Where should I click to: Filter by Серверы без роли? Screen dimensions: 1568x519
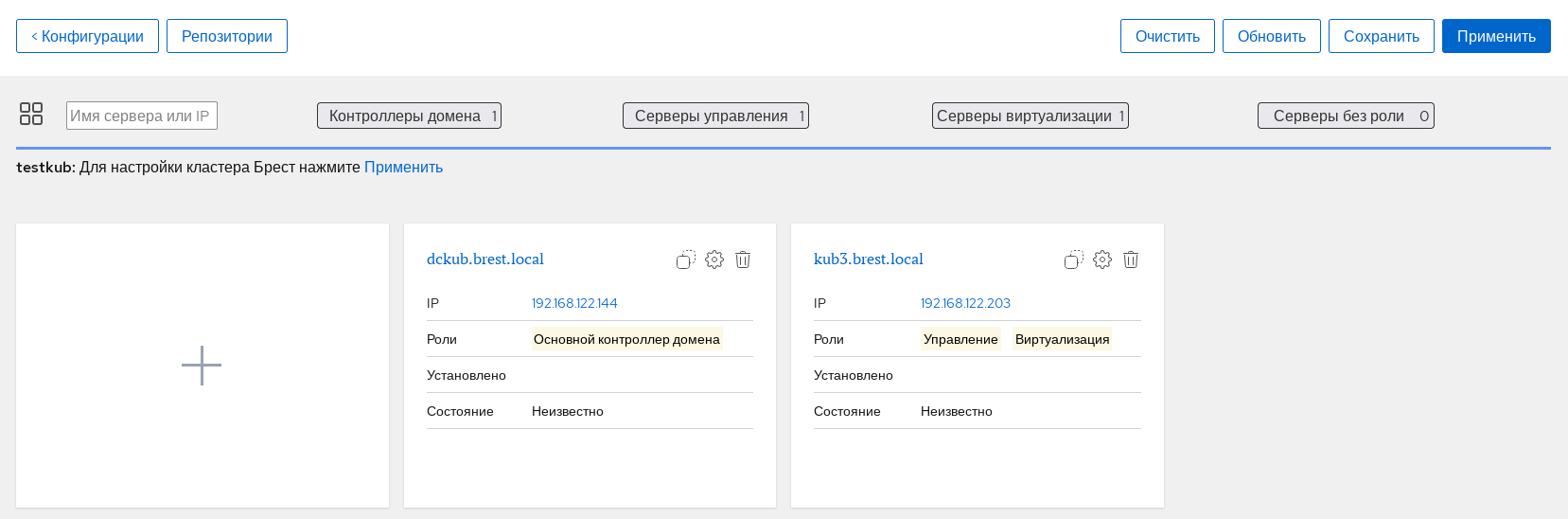click(x=1345, y=116)
